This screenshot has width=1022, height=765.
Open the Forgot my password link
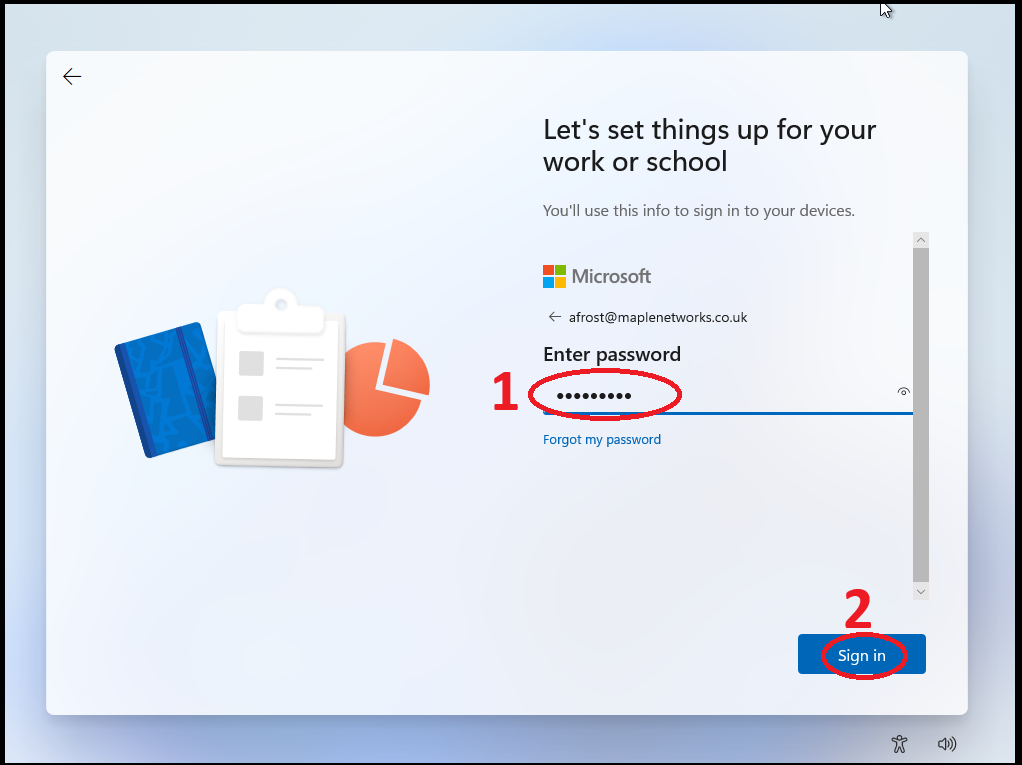pos(602,440)
